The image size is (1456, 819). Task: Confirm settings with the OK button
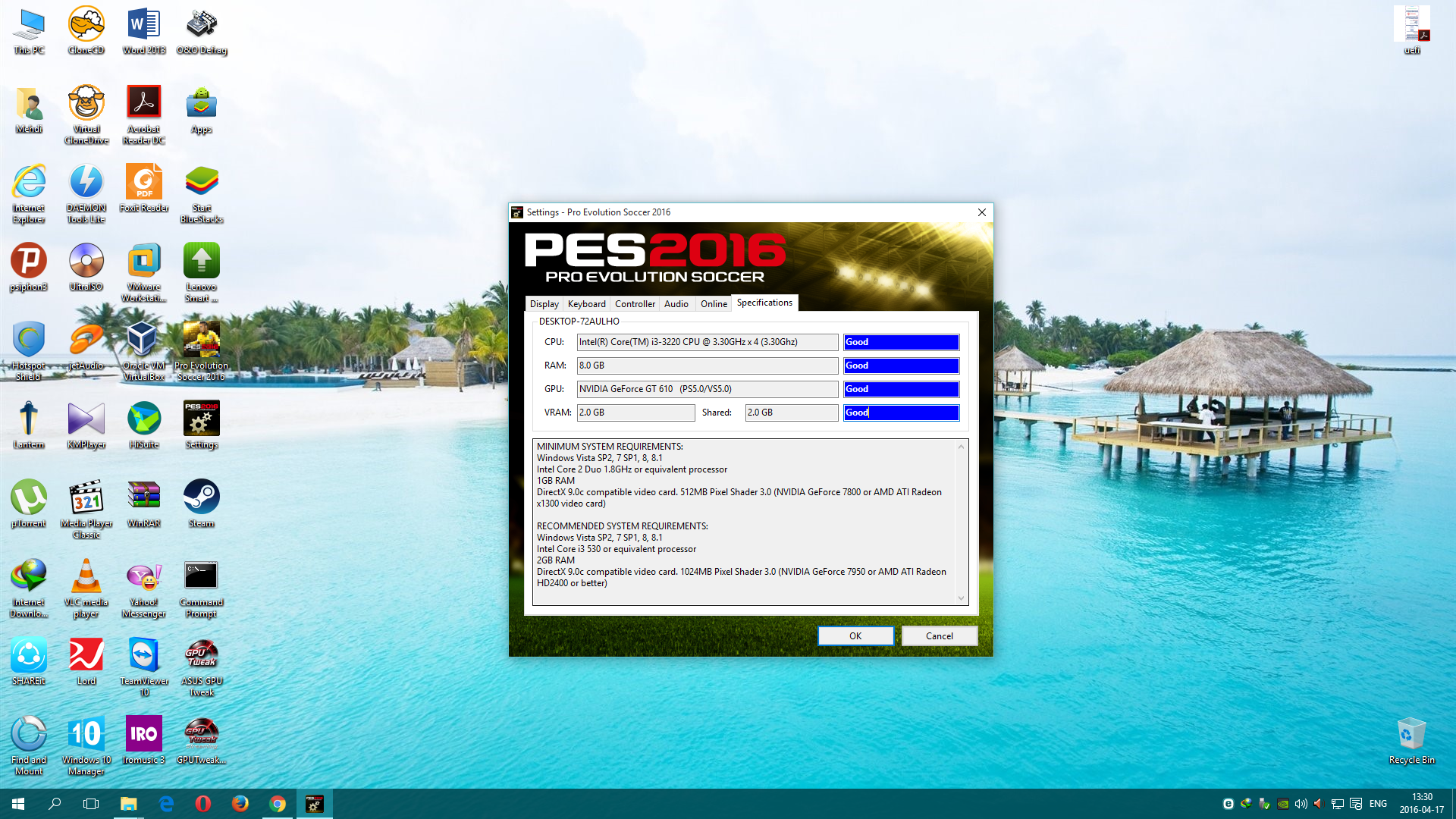[x=855, y=635]
